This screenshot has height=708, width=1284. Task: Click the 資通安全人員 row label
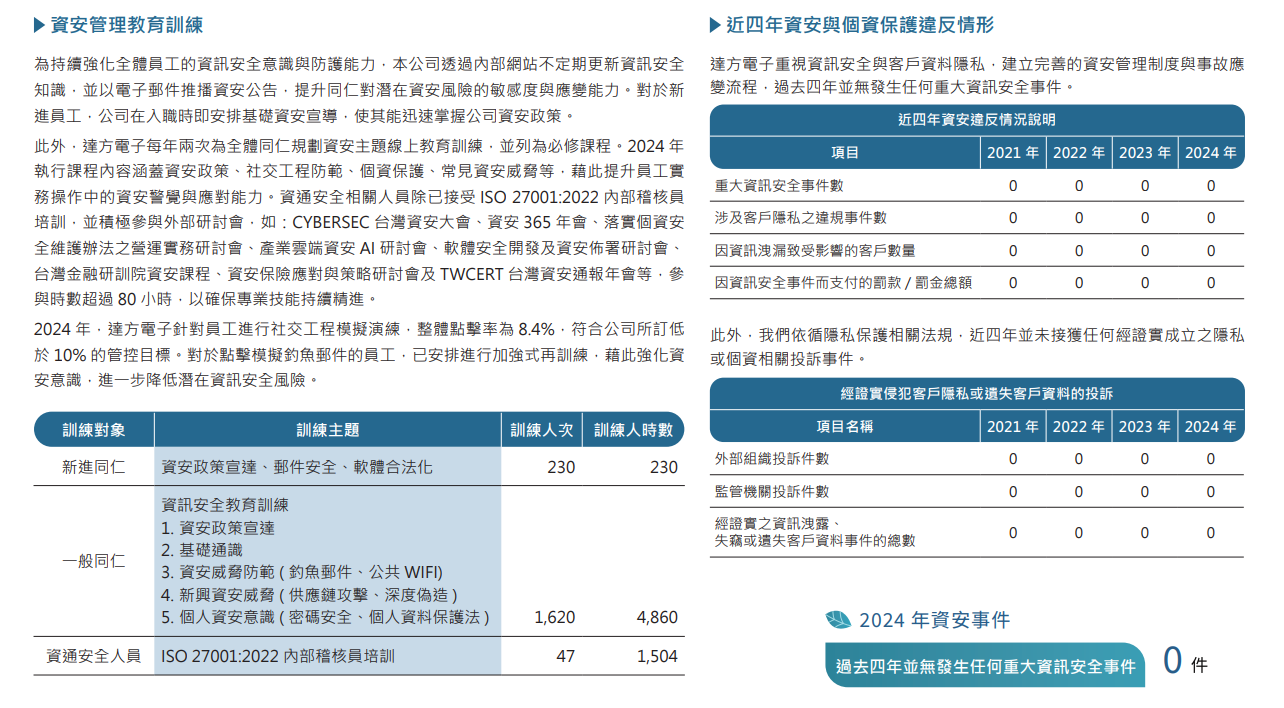click(x=94, y=657)
